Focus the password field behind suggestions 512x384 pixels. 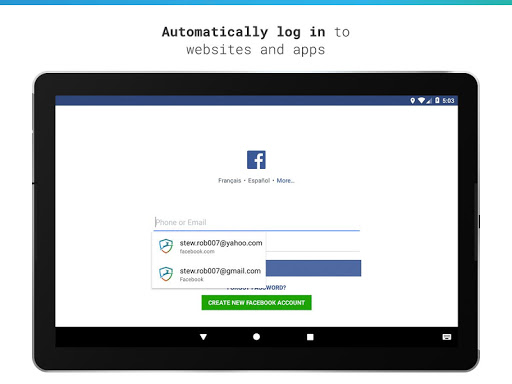313,244
